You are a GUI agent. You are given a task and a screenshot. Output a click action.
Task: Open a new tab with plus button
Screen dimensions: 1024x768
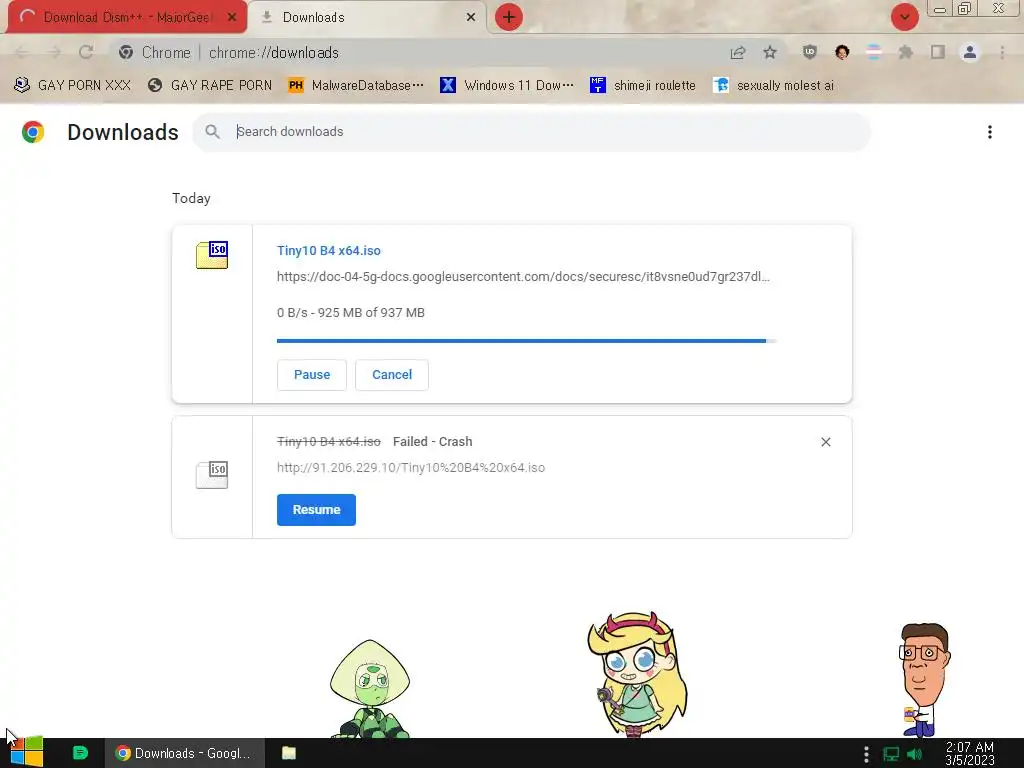click(509, 17)
